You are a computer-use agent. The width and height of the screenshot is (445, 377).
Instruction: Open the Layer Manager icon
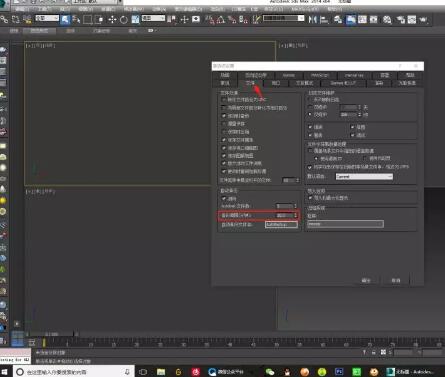[x=338, y=20]
